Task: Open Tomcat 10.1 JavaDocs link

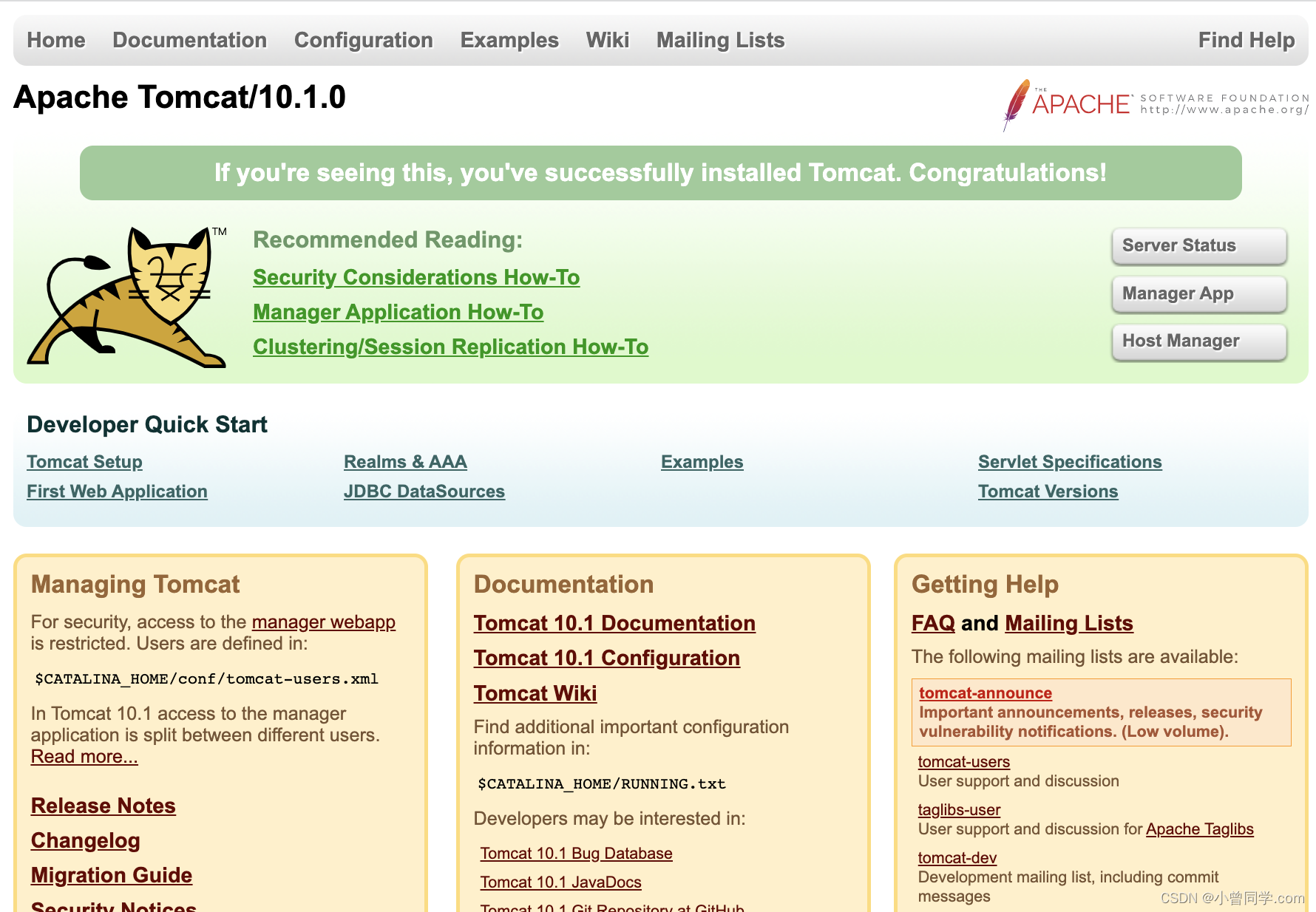Action: pyautogui.click(x=561, y=882)
